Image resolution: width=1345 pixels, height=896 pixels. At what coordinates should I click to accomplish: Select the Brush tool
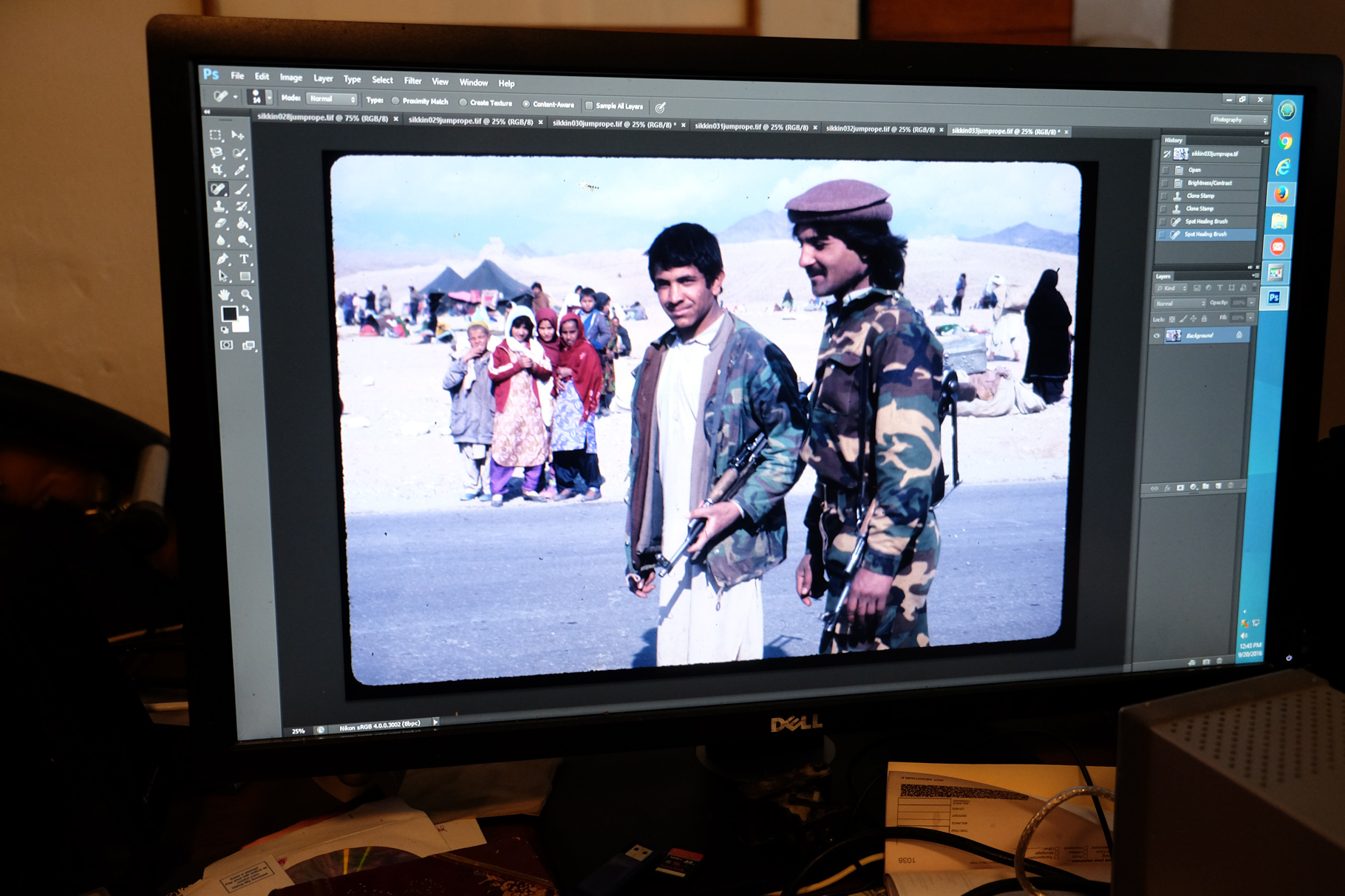242,189
